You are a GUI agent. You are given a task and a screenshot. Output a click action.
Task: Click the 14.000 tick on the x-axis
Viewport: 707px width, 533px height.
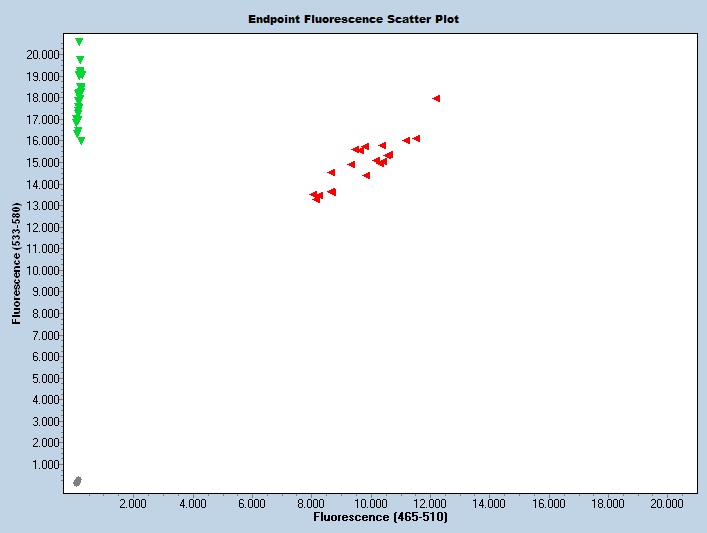(x=488, y=503)
